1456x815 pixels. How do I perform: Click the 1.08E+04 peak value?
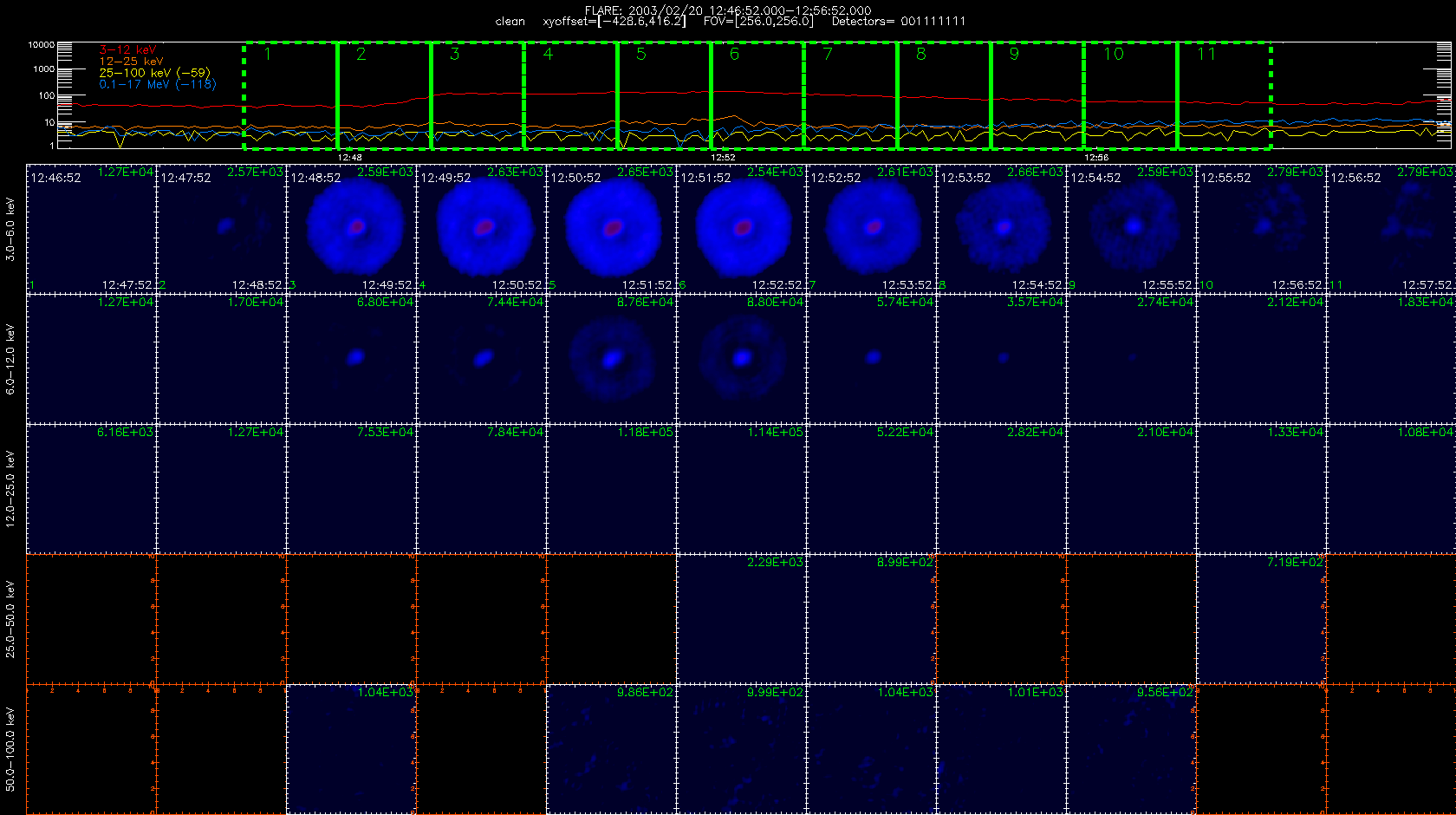1426,433
